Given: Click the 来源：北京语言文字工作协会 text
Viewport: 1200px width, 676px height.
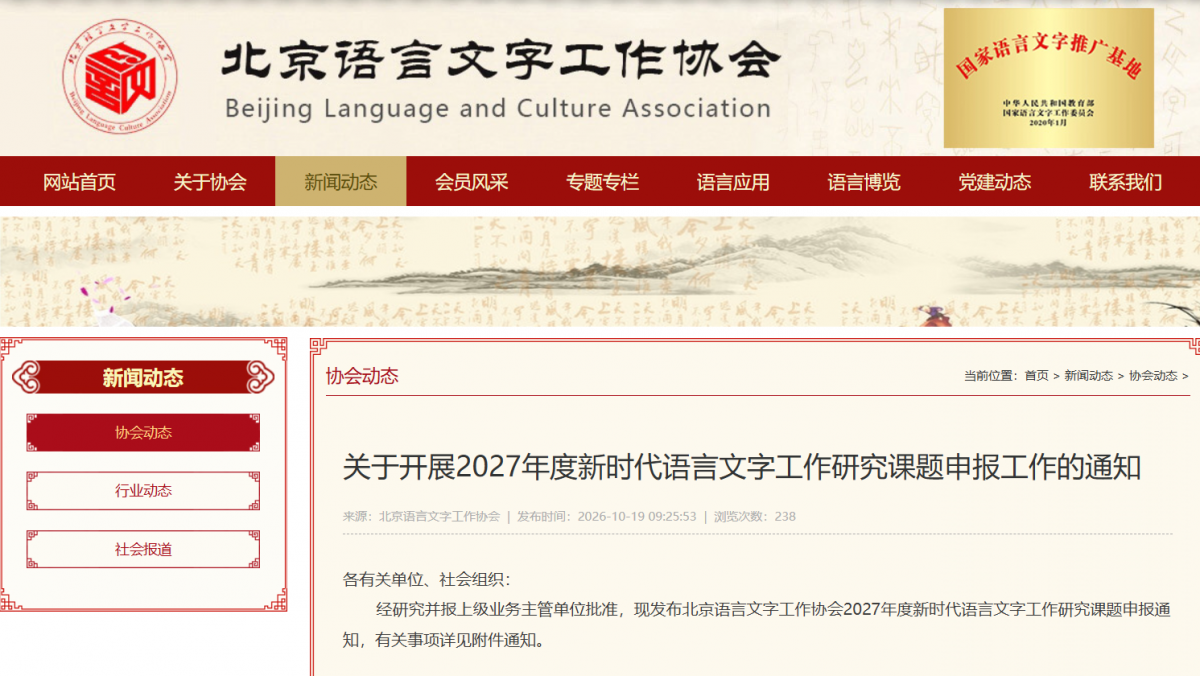Looking at the screenshot, I should [x=421, y=517].
